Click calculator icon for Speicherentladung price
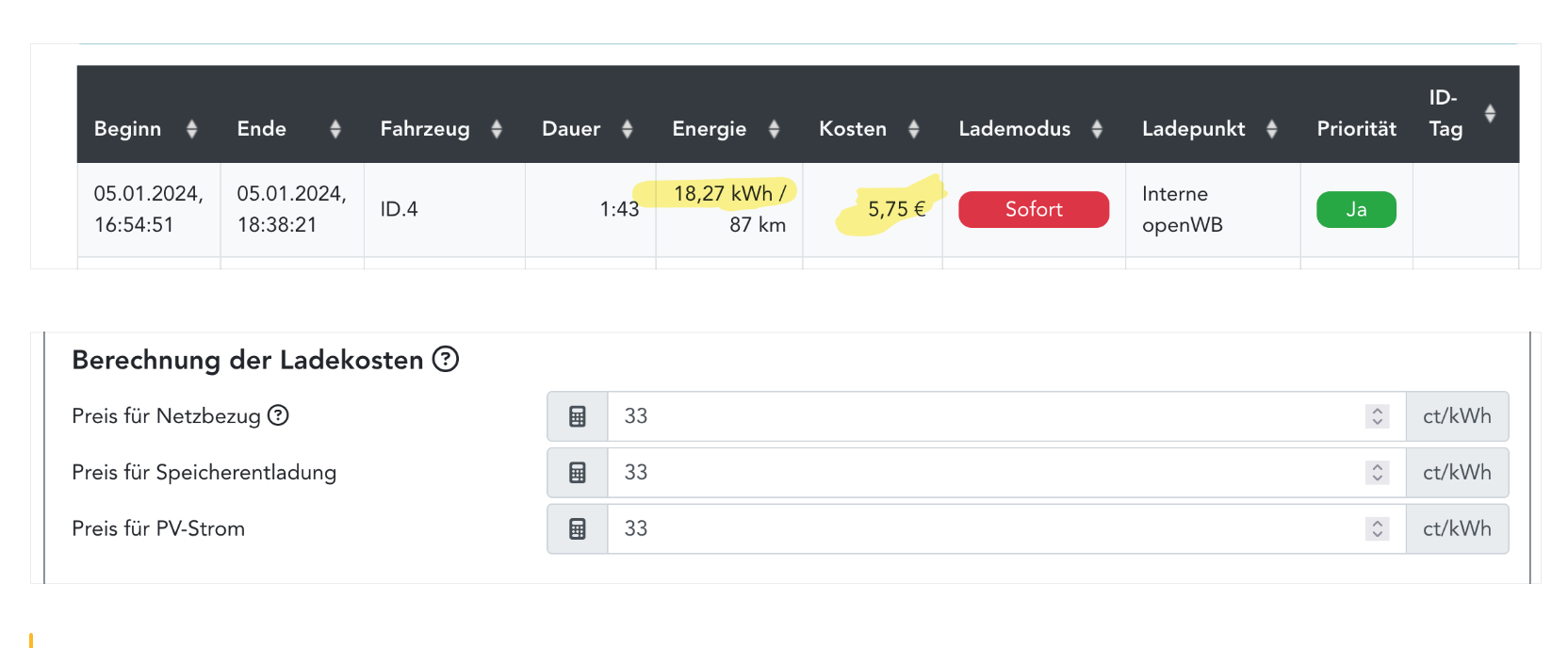 pyautogui.click(x=578, y=473)
